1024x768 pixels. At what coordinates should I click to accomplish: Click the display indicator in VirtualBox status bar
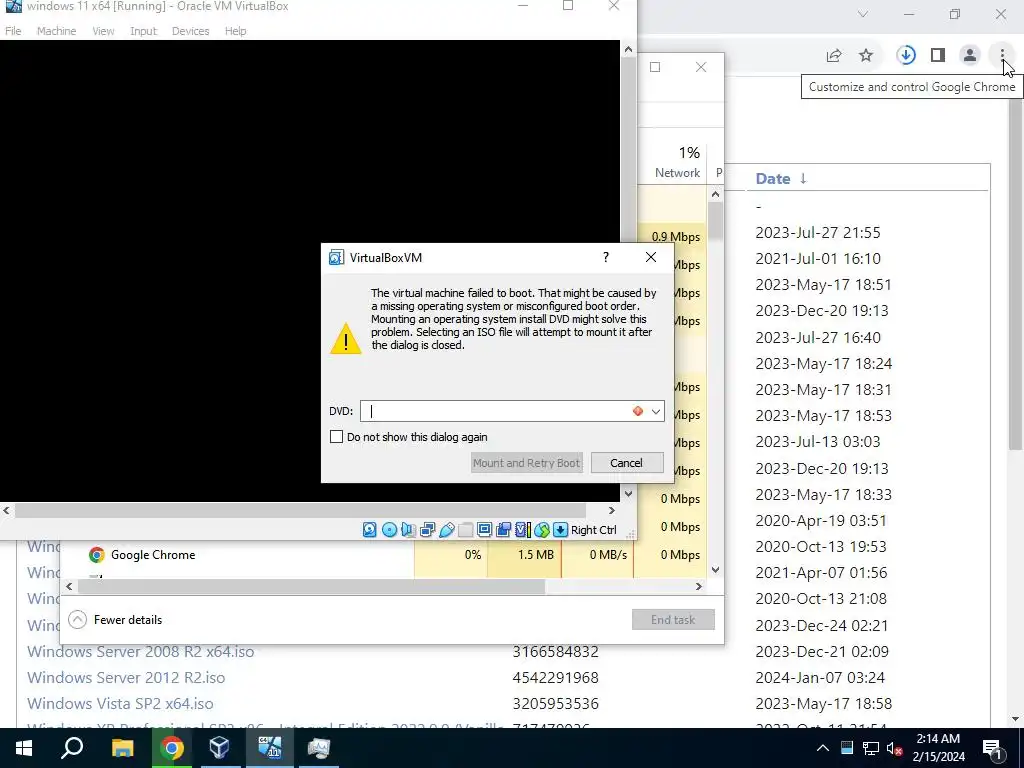tap(485, 530)
